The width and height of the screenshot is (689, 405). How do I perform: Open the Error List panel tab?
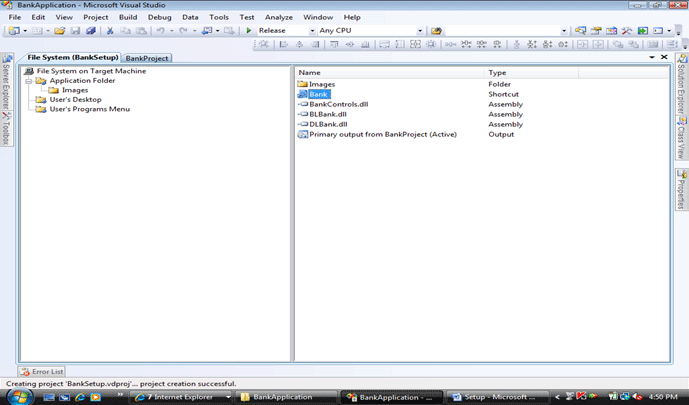pos(42,372)
